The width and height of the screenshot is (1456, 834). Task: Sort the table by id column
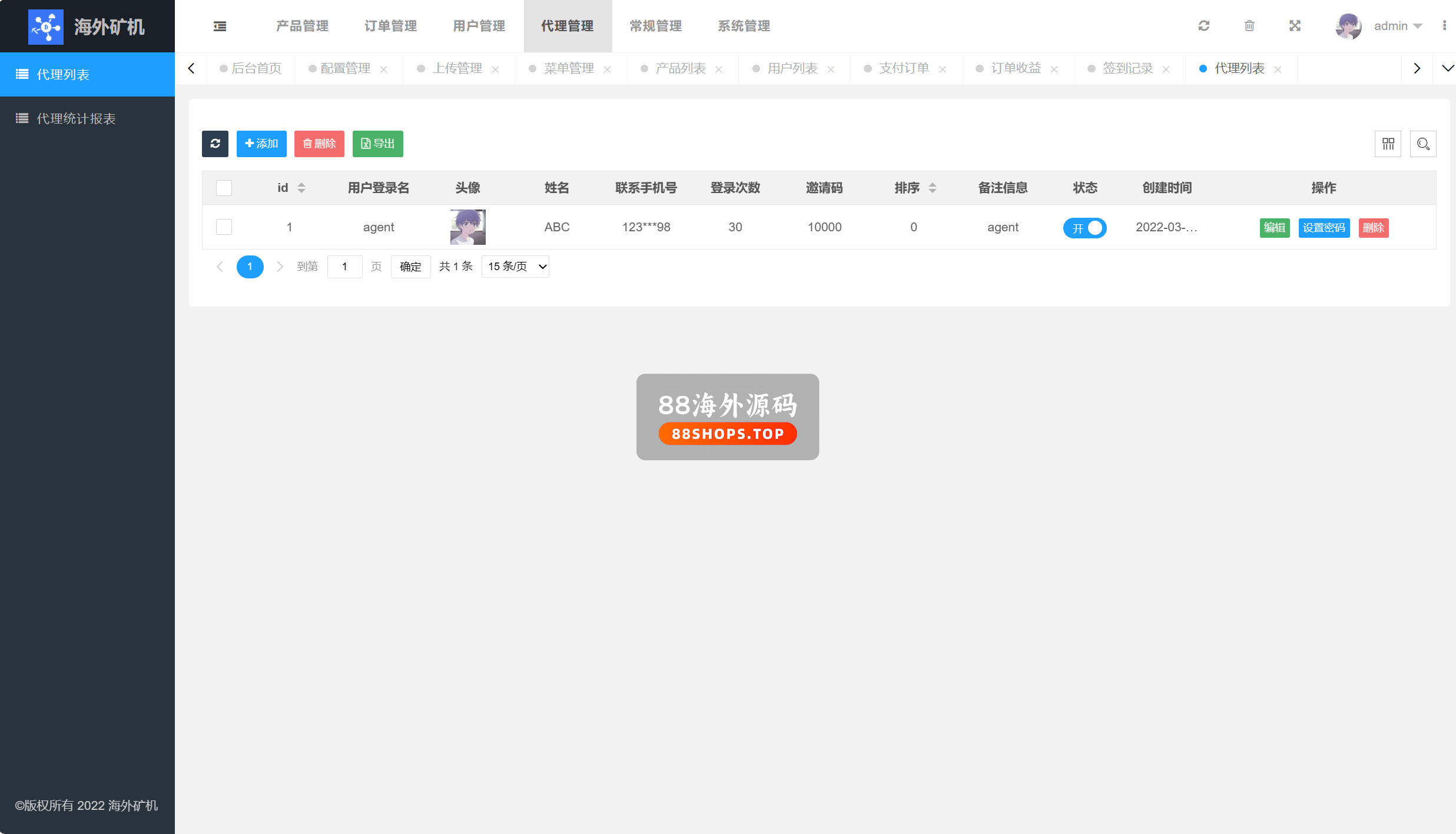click(301, 188)
